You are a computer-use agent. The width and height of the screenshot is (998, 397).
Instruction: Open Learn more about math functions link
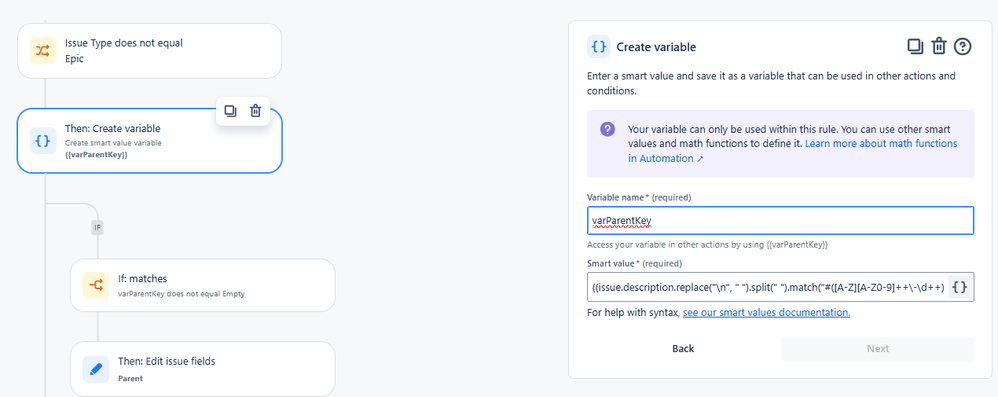[792, 151]
